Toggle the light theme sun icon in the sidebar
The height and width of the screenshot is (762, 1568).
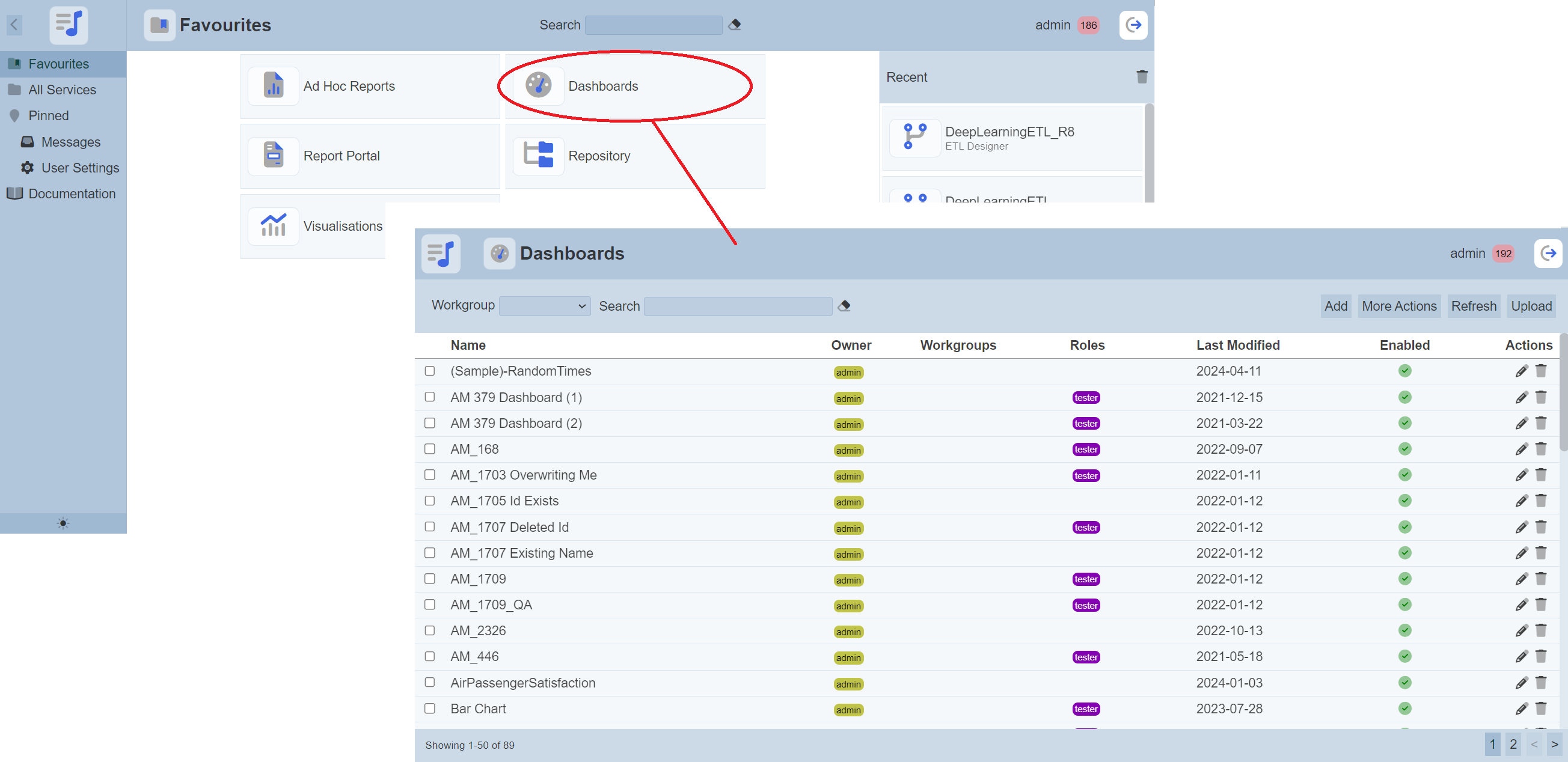coord(63,523)
